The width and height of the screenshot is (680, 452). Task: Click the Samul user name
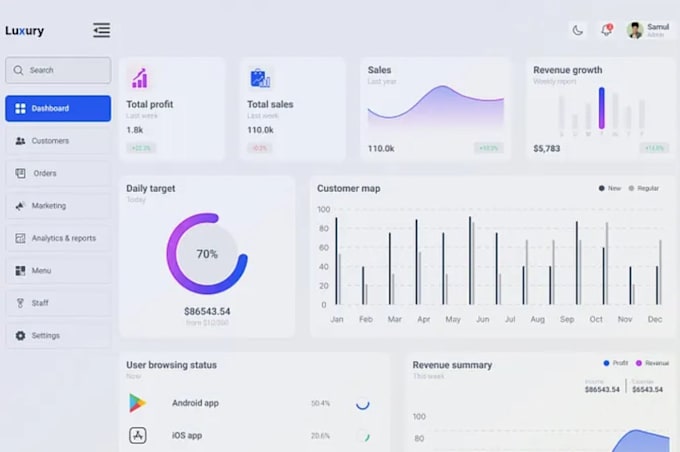[658, 27]
